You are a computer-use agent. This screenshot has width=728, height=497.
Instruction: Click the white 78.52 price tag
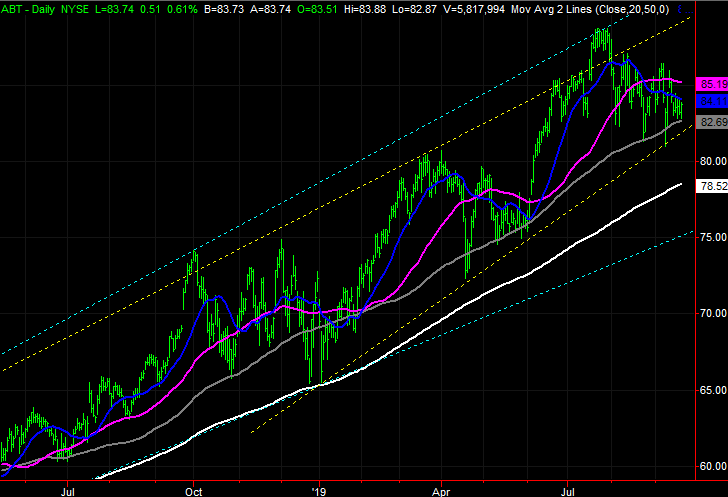(713, 186)
